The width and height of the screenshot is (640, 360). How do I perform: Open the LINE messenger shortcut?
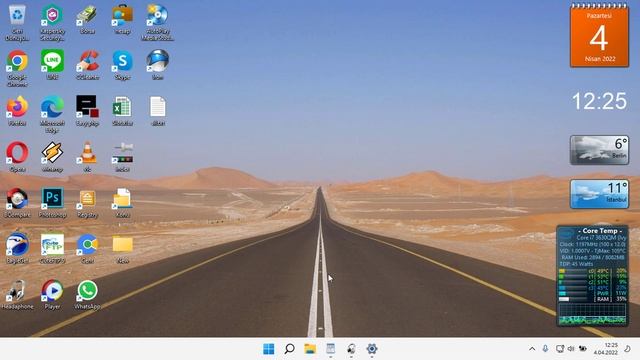(52, 61)
